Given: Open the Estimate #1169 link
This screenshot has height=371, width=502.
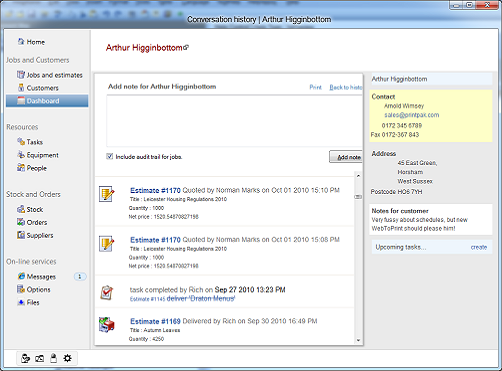Looking at the screenshot, I should (155, 321).
